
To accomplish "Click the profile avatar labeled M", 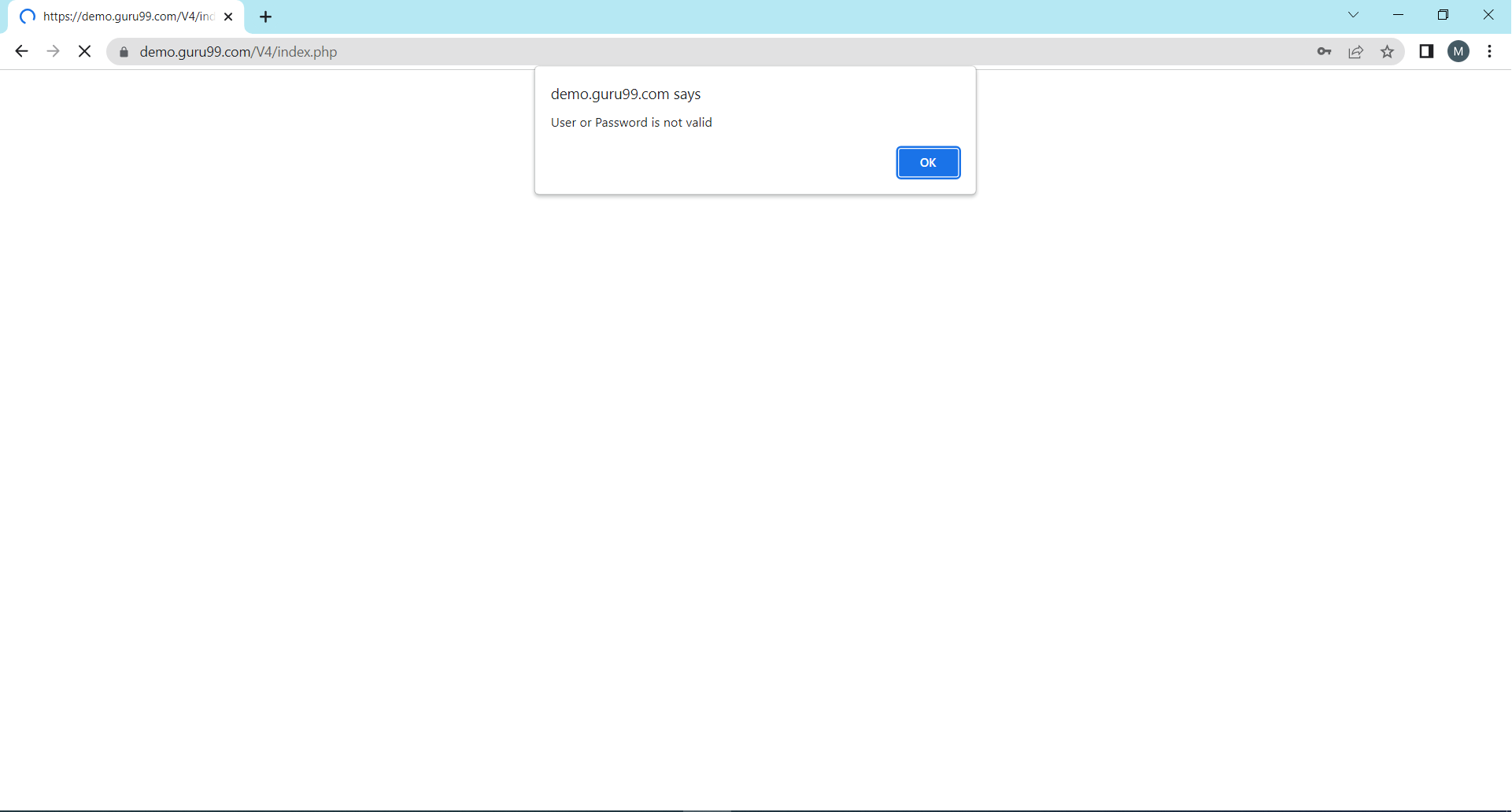I will (1458, 51).
